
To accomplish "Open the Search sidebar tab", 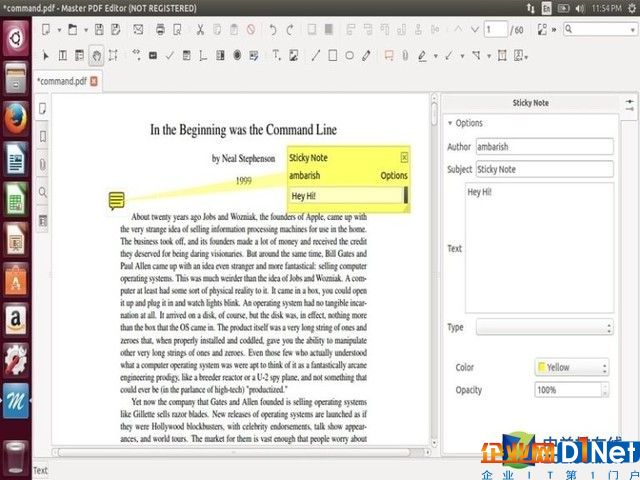I will tap(42, 192).
